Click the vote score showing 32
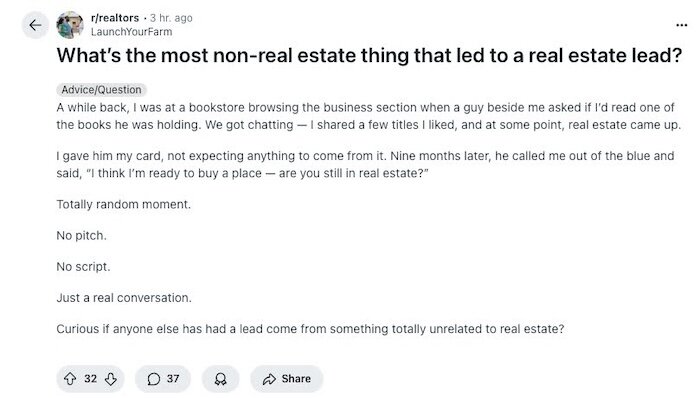This screenshot has height=398, width=700. pos(91,379)
